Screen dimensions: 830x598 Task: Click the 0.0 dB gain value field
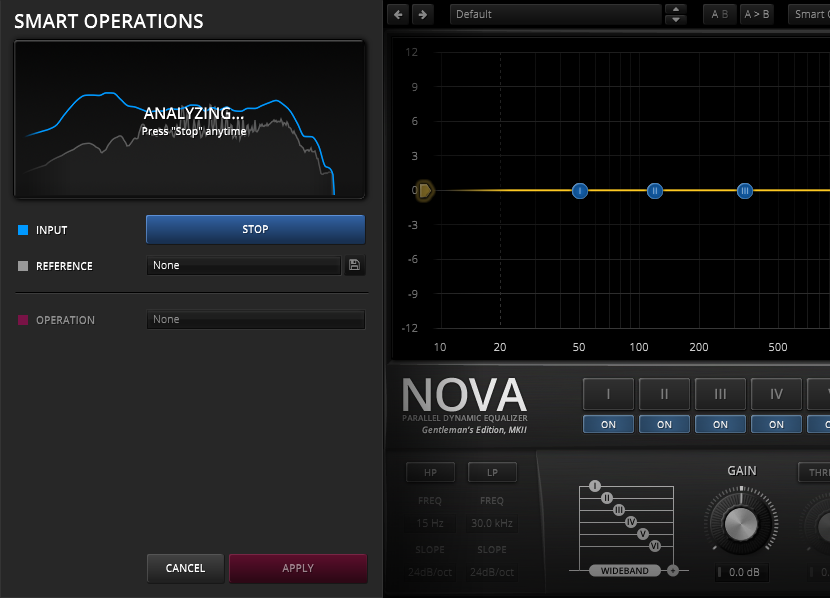pos(742,572)
